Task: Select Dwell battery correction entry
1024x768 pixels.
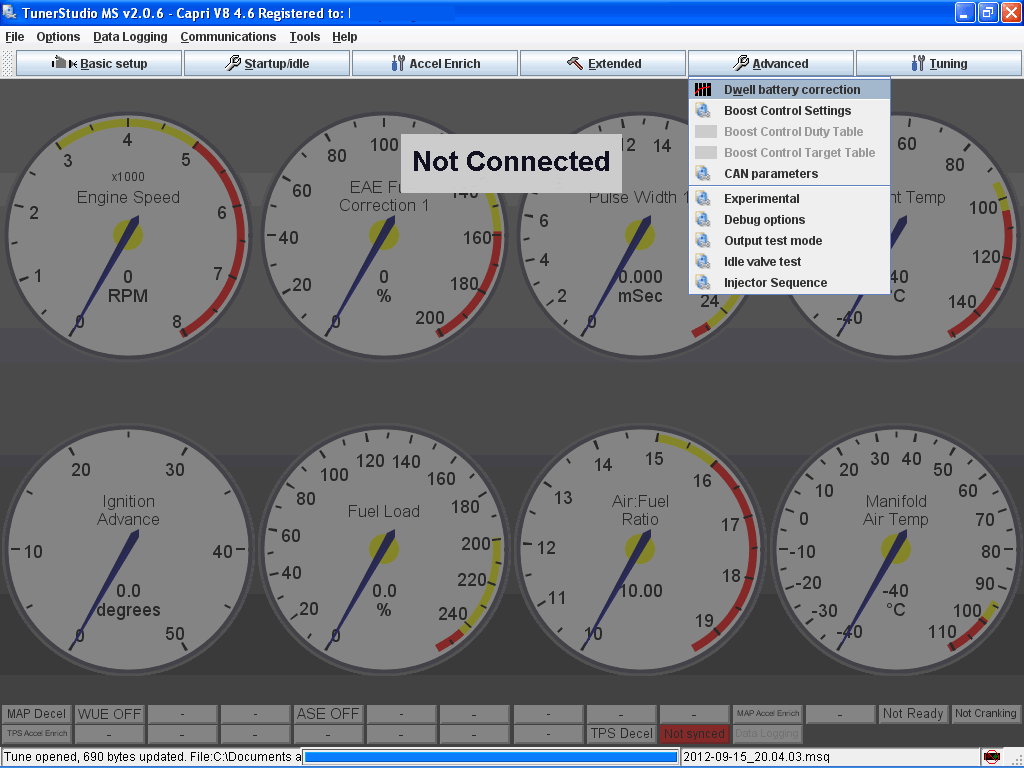Action: pos(790,89)
